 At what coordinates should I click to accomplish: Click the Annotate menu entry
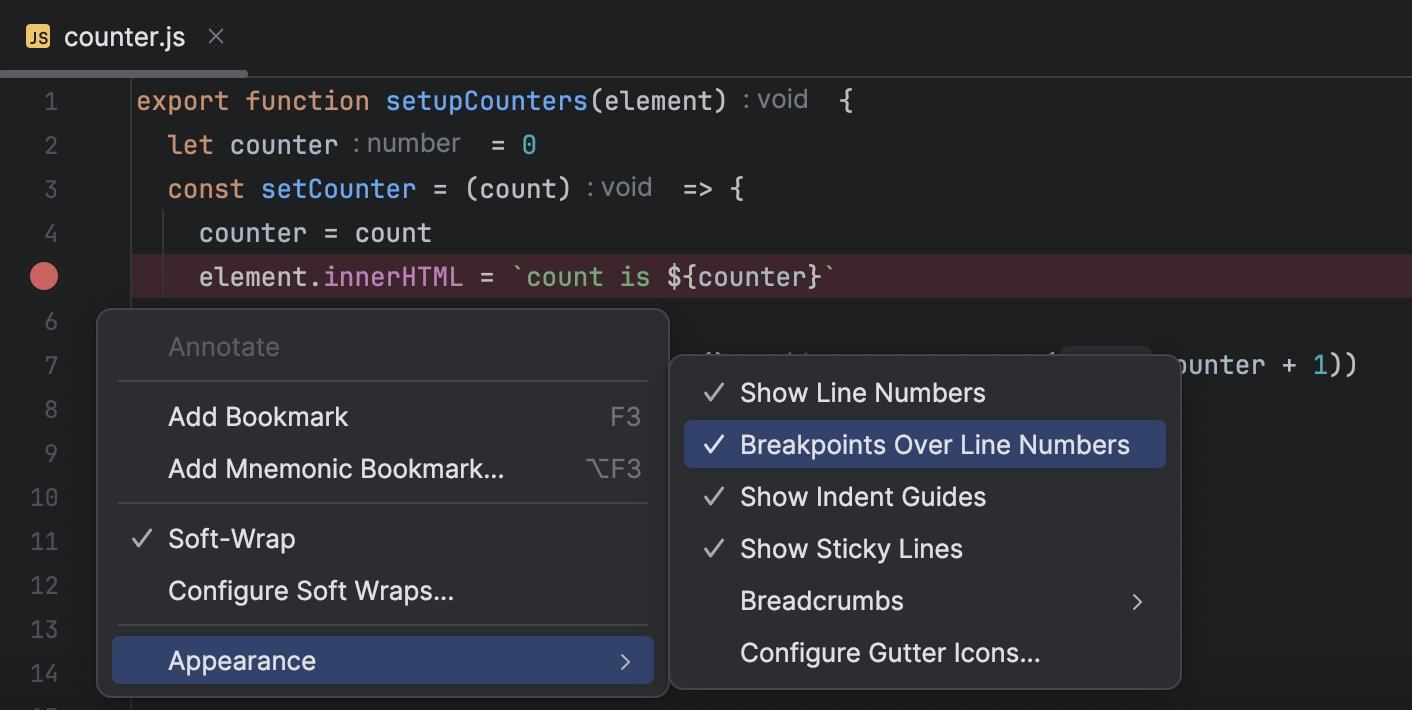[223, 346]
